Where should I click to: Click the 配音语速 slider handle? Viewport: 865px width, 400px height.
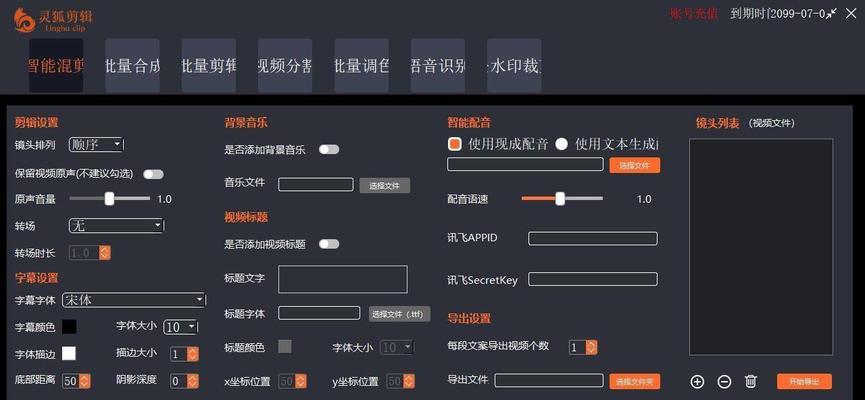pyautogui.click(x=560, y=199)
